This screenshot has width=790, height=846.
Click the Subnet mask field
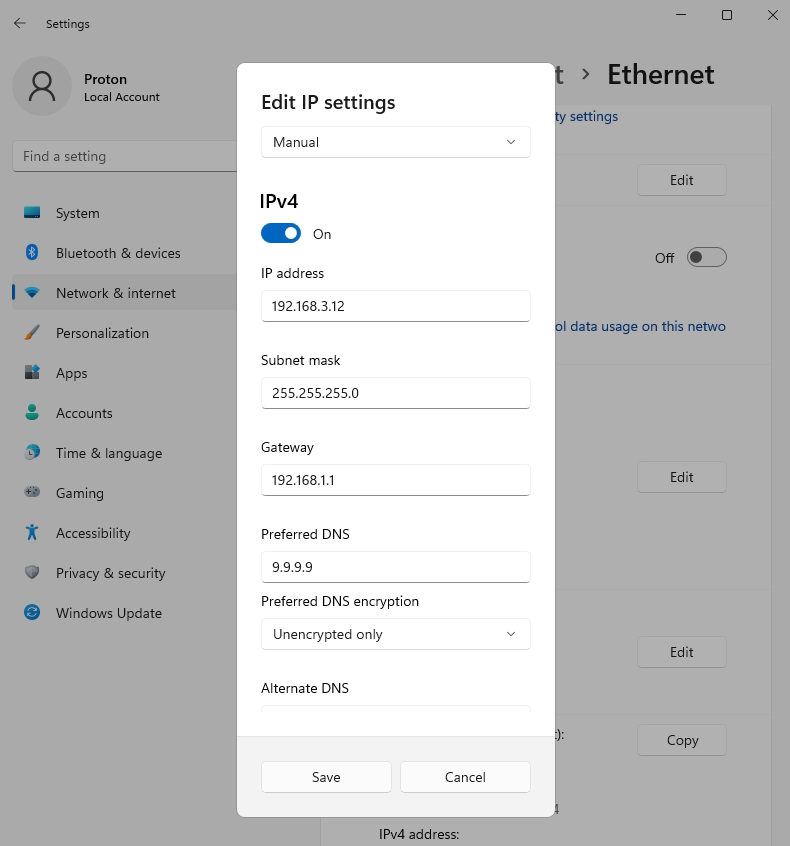396,393
